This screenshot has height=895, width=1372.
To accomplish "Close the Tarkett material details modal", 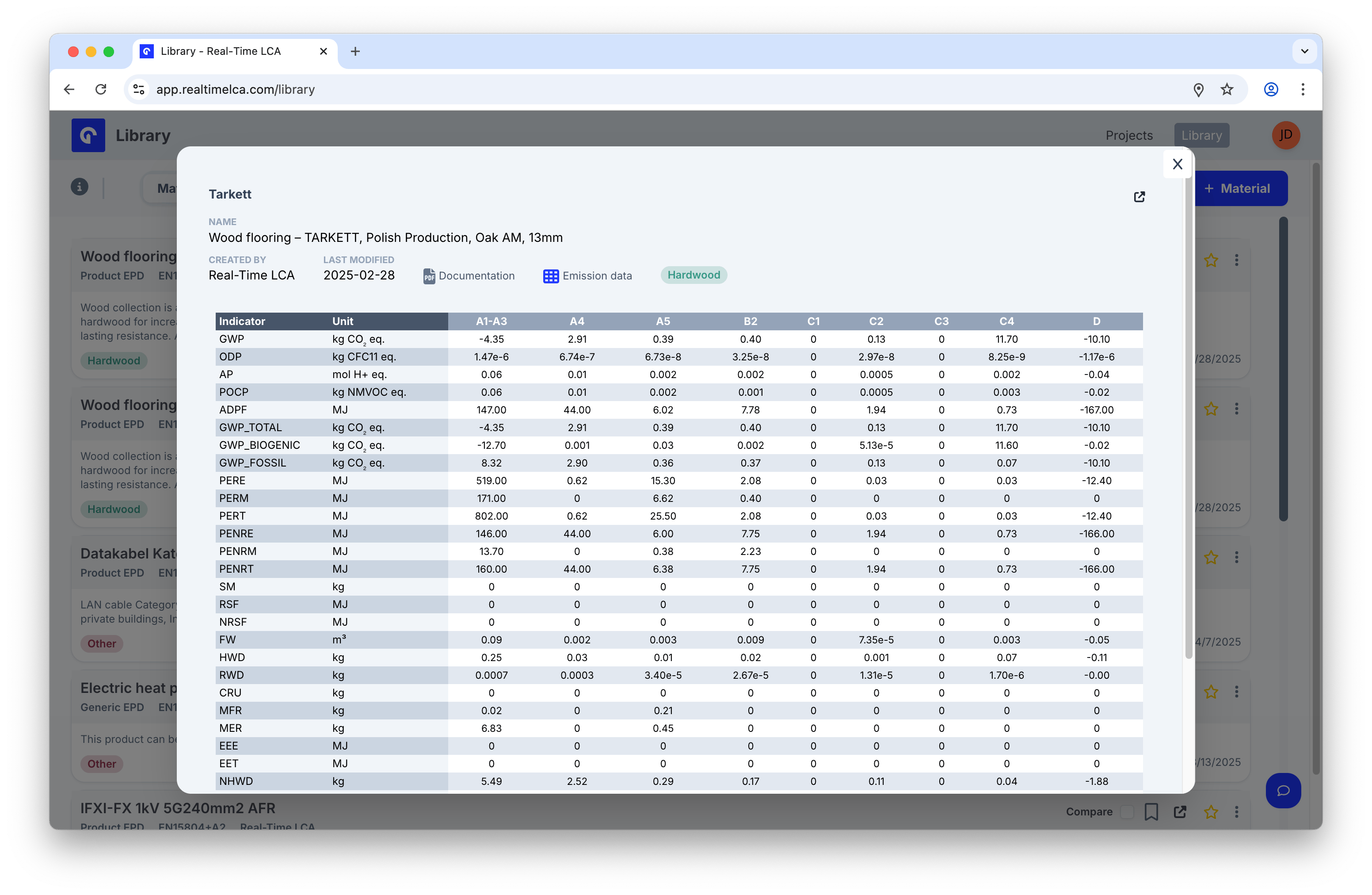I will click(1177, 164).
